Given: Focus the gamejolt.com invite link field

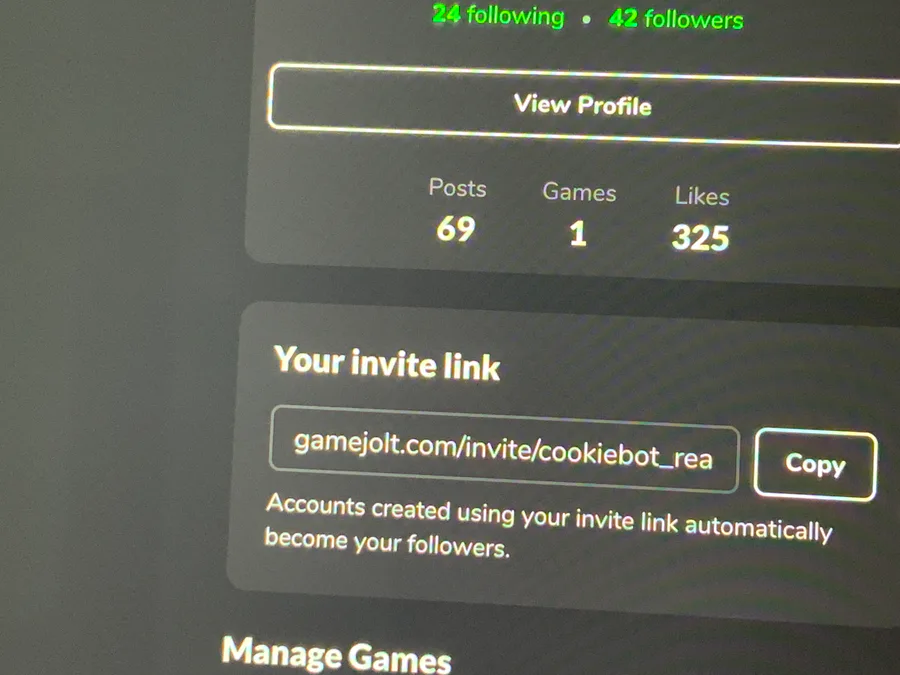Looking at the screenshot, I should tap(504, 449).
